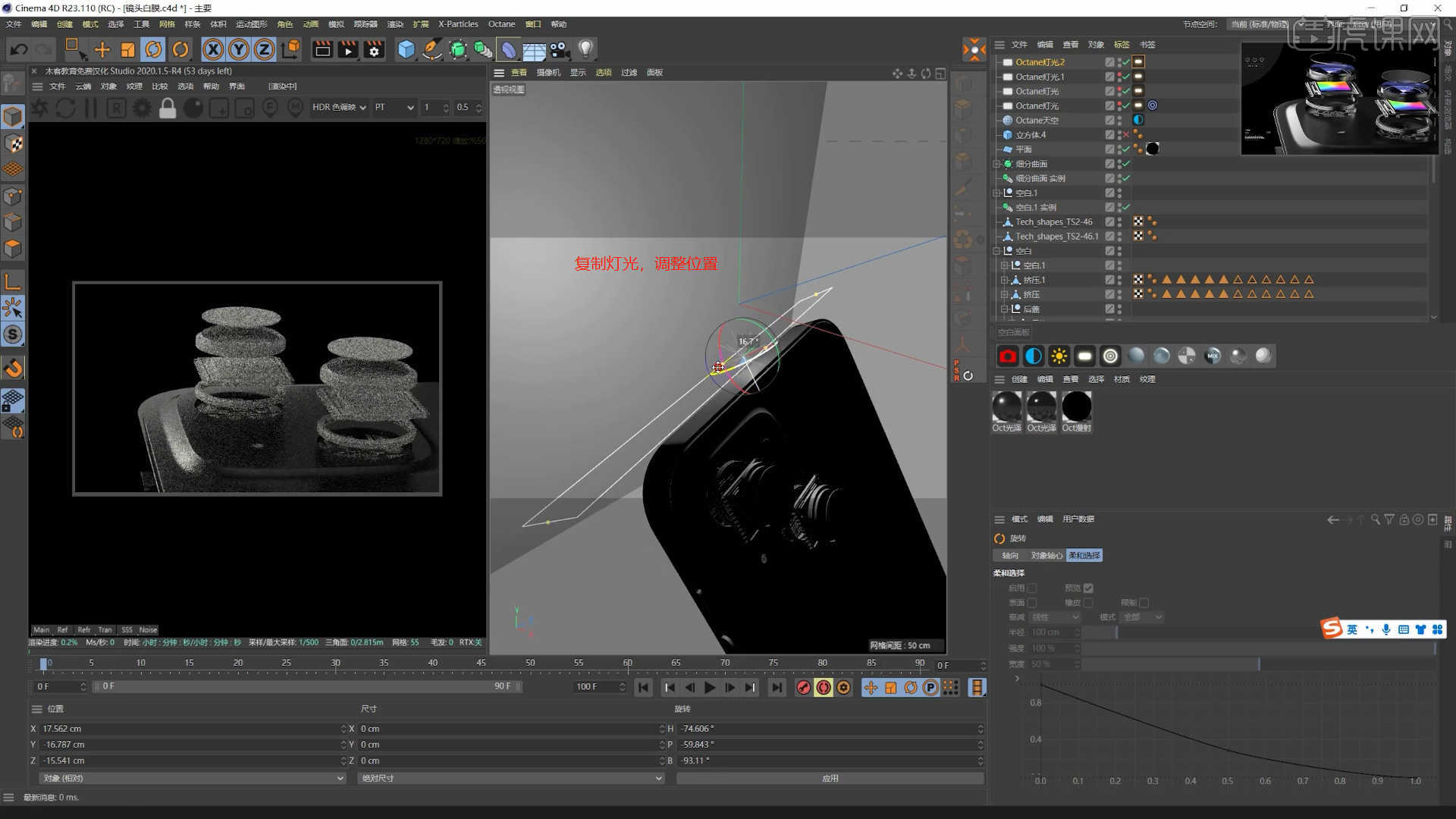Screen dimensions: 1456x819
Task: Expand the 空白 null object in the object manager
Action: tap(997, 250)
